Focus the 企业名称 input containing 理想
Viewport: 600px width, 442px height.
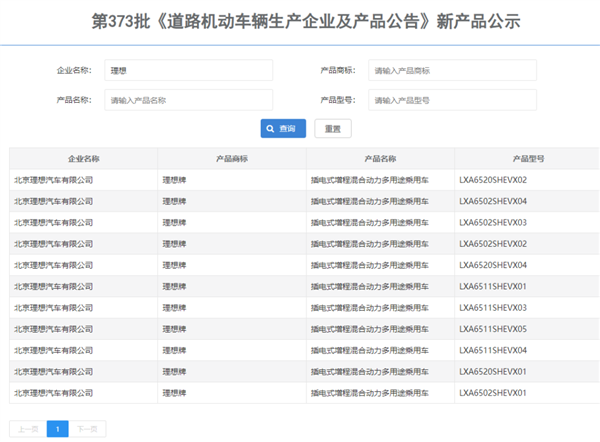[x=189, y=70]
